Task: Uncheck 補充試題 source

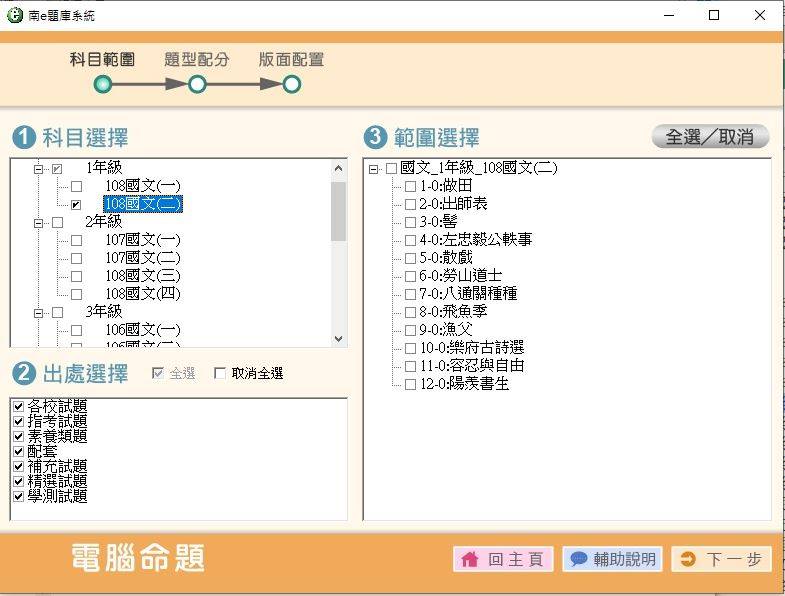Action: coord(19,466)
